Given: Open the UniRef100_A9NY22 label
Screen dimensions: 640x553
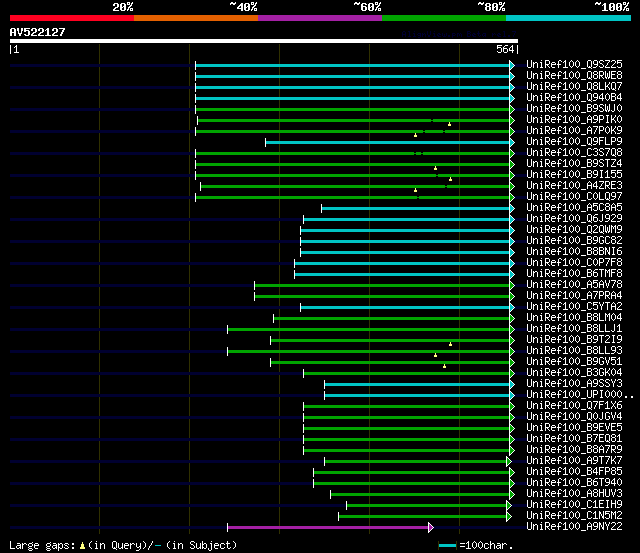Looking at the screenshot, I should point(574,527).
